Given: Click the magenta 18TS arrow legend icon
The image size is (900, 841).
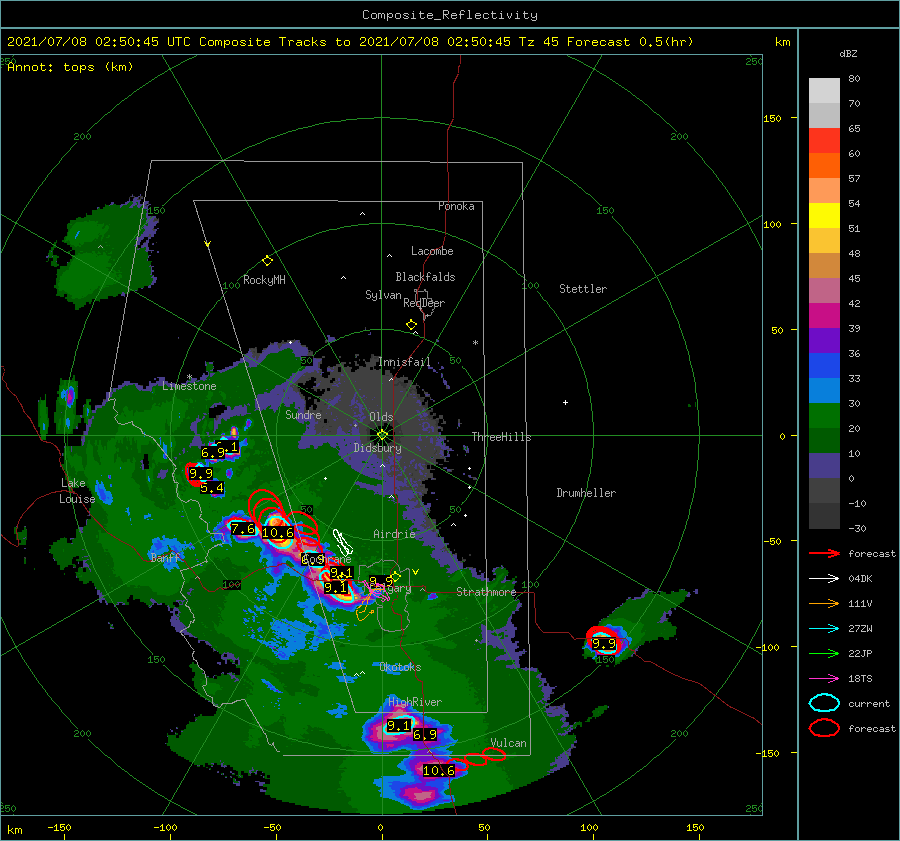Looking at the screenshot, I should coord(824,679).
